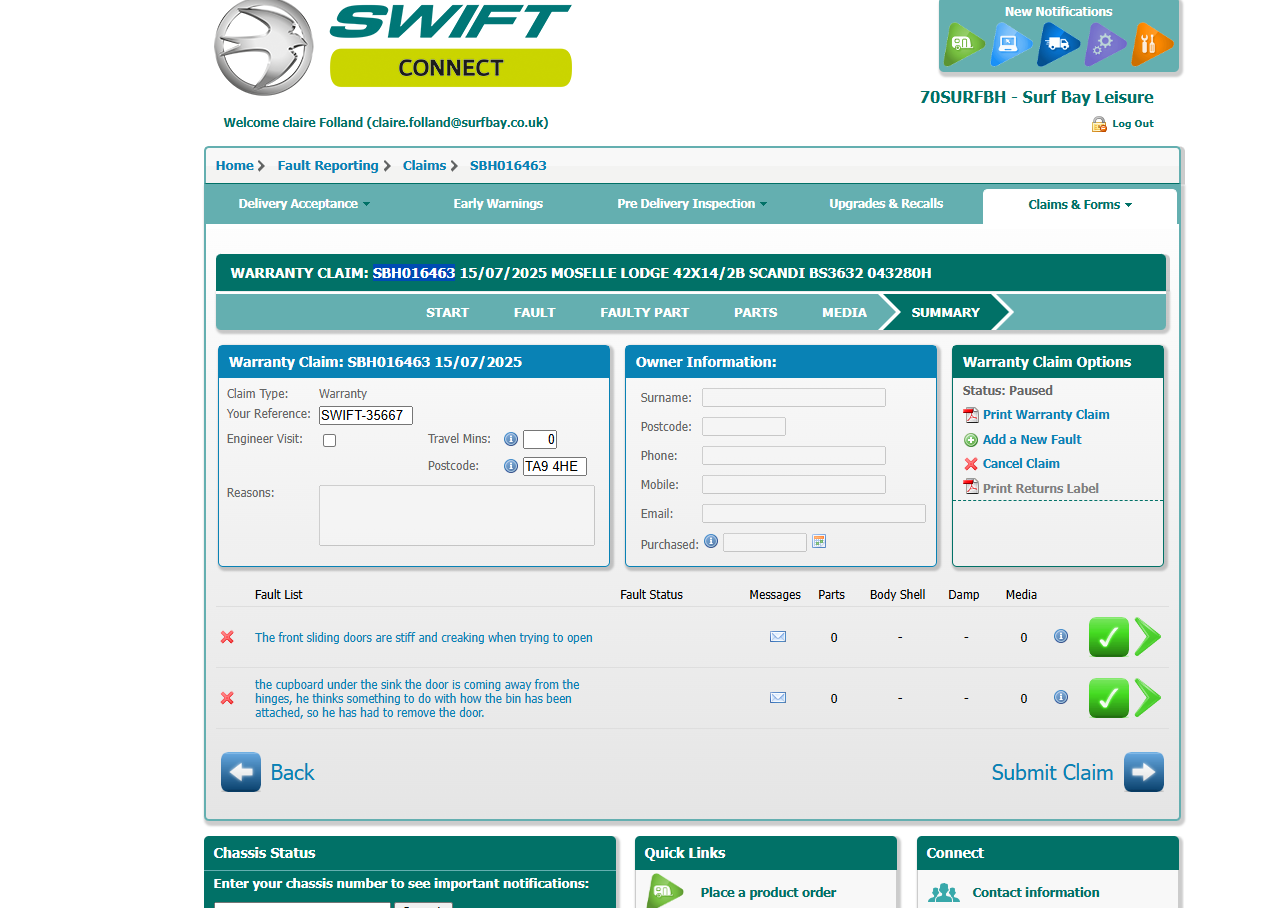Open the delivery truck notification icon
The image size is (1287, 908).
[1058, 44]
